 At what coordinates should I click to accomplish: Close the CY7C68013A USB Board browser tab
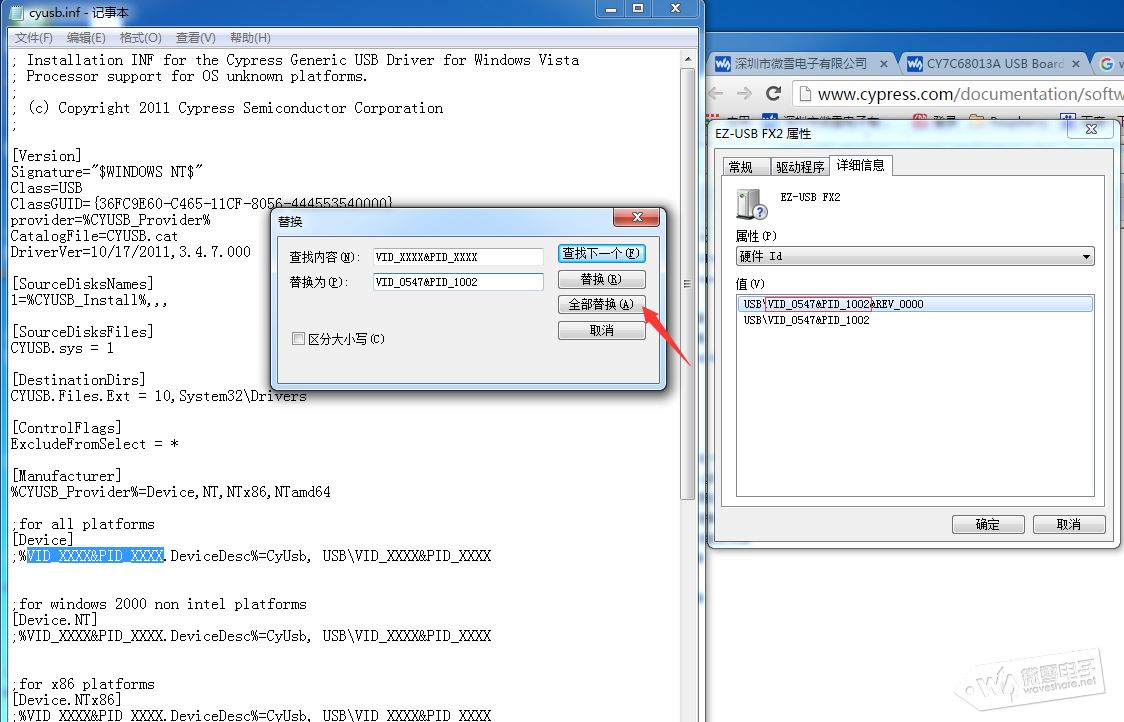(x=1076, y=64)
